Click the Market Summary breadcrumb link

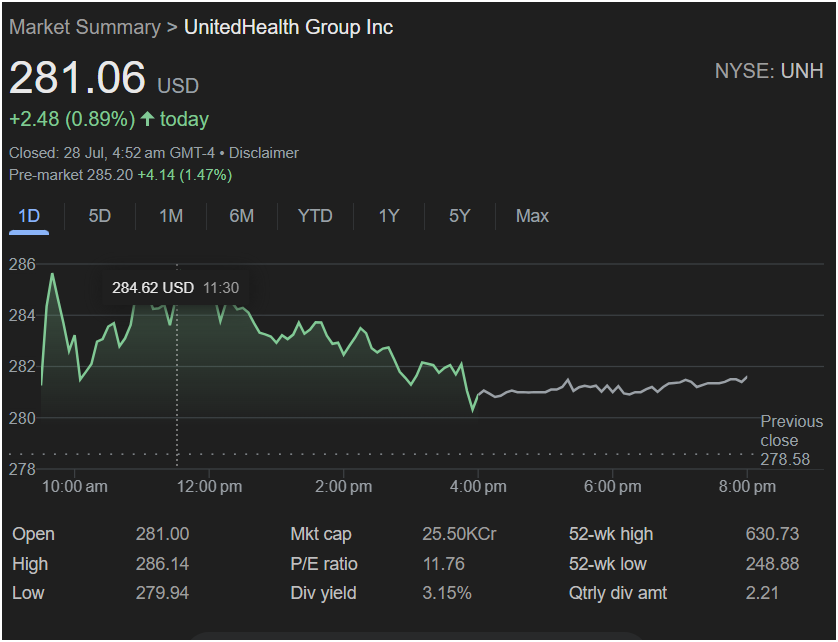(84, 27)
